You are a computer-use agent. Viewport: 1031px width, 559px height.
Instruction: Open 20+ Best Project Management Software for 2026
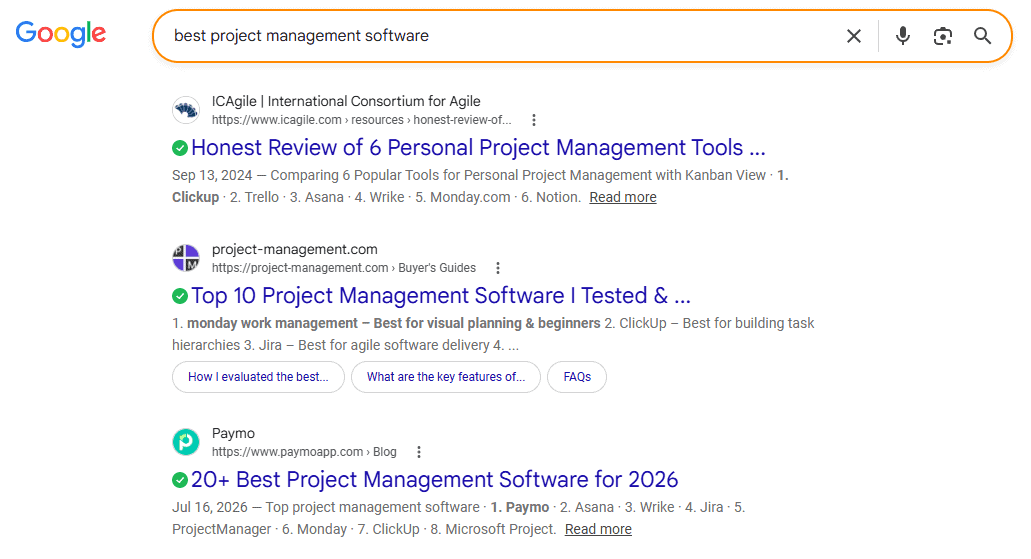[x=434, y=480]
